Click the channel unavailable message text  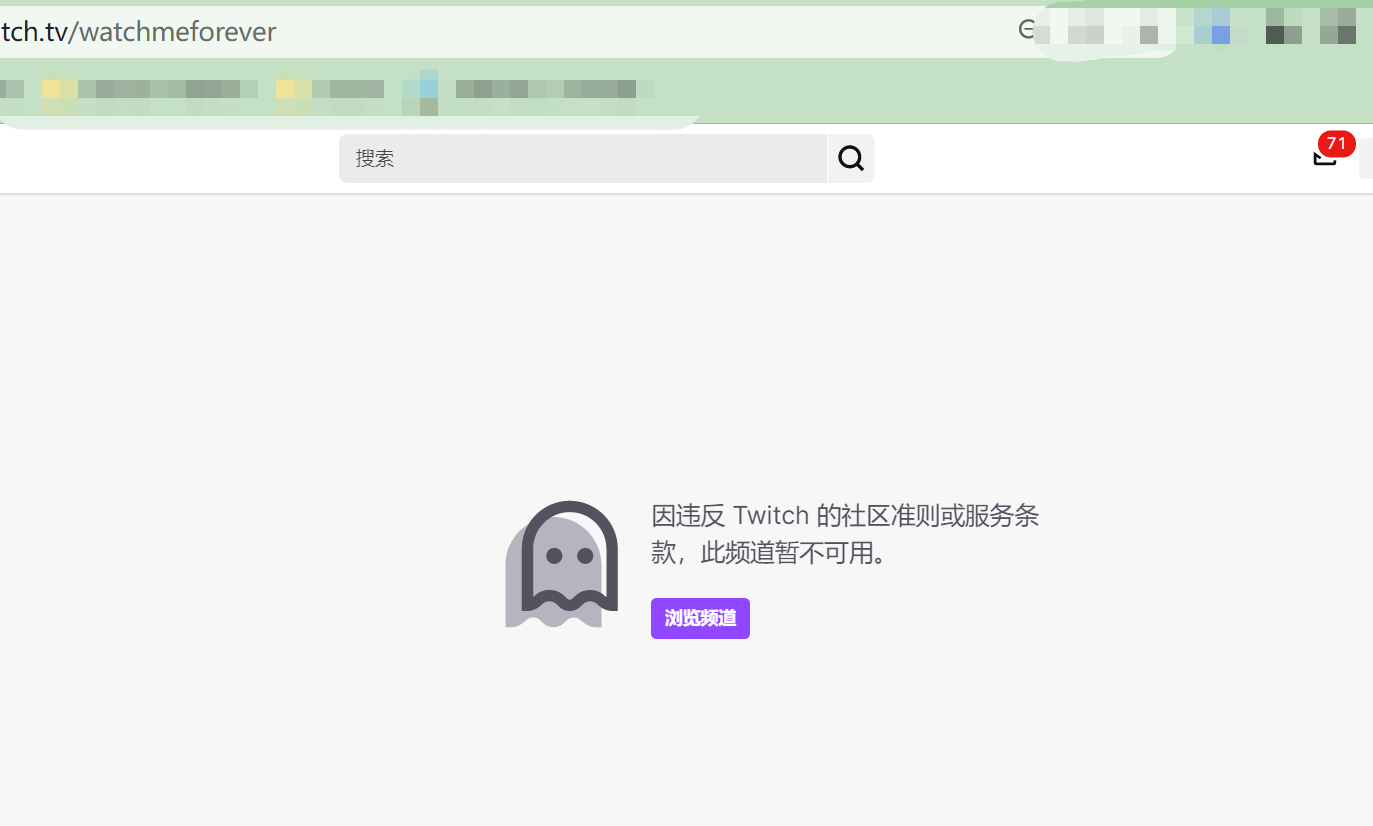(846, 534)
